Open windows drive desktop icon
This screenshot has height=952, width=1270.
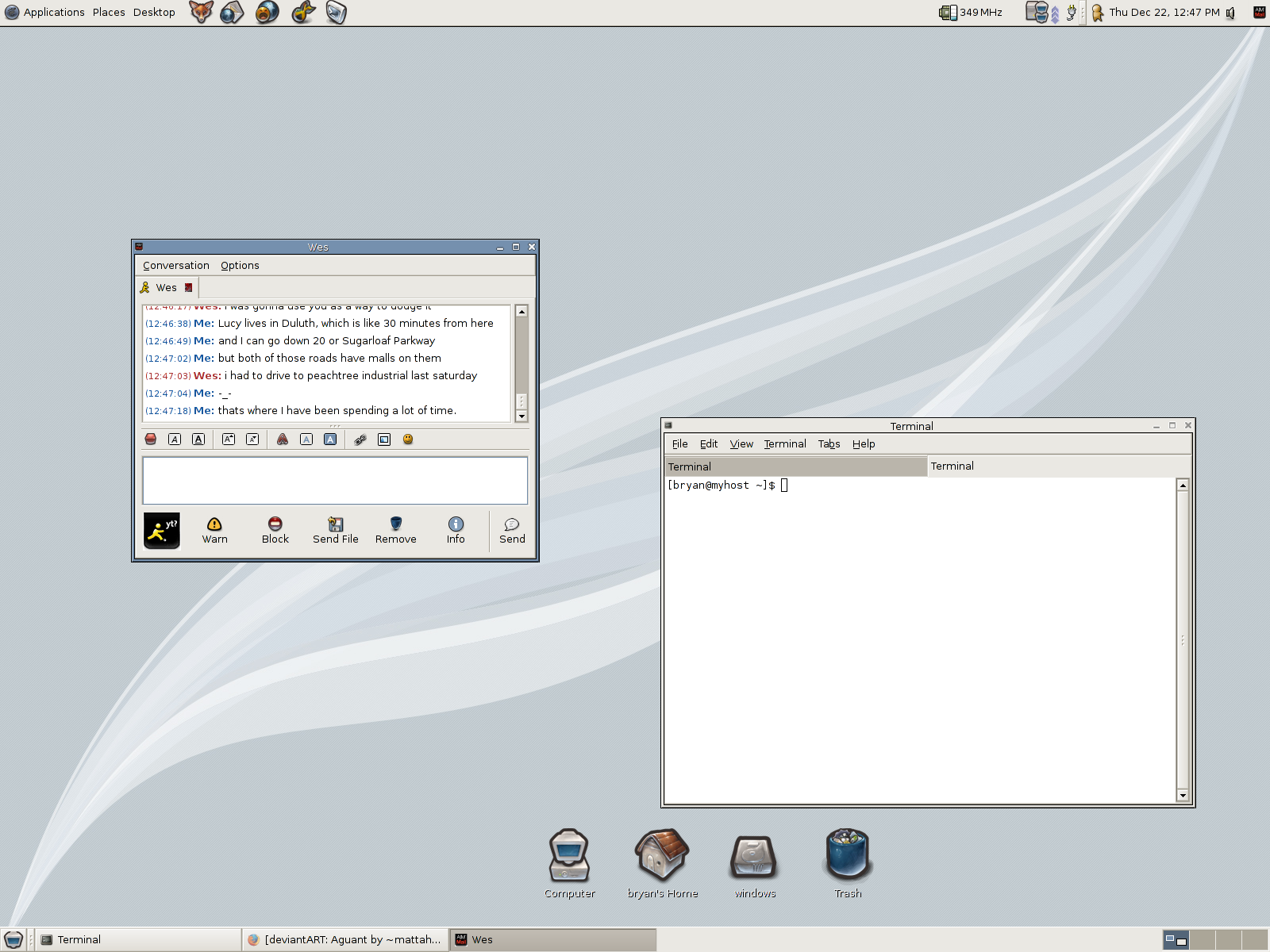(755, 866)
